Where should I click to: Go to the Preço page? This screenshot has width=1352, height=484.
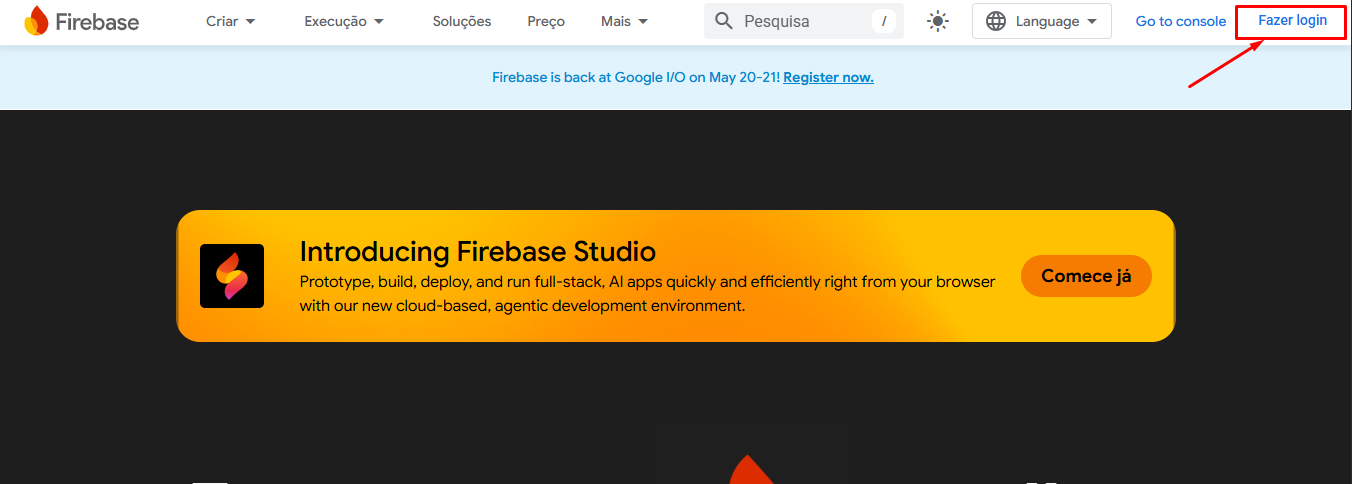546,21
